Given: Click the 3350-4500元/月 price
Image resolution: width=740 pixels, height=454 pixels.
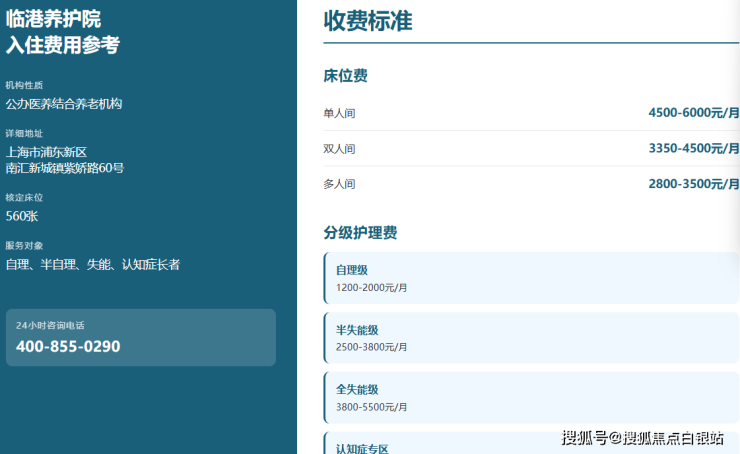Looking at the screenshot, I should pyautogui.click(x=694, y=148).
